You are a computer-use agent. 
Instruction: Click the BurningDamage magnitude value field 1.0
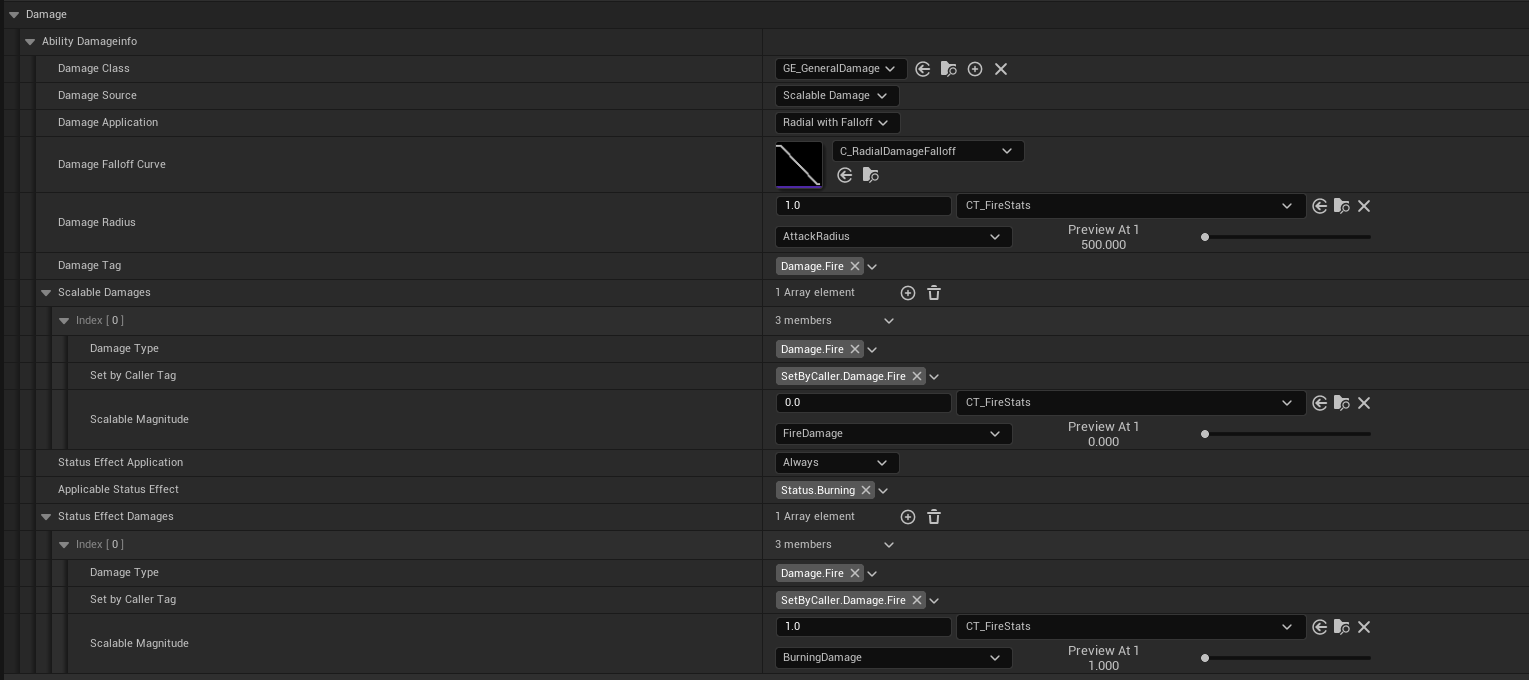coord(863,627)
